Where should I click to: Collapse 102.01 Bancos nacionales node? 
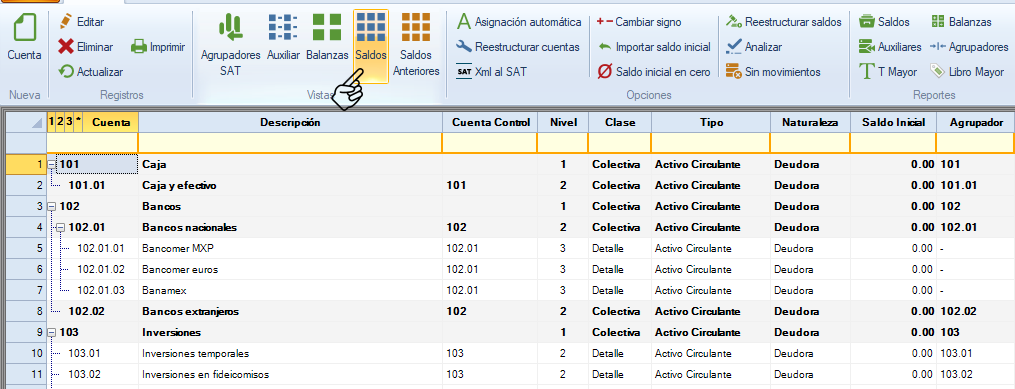click(61, 228)
